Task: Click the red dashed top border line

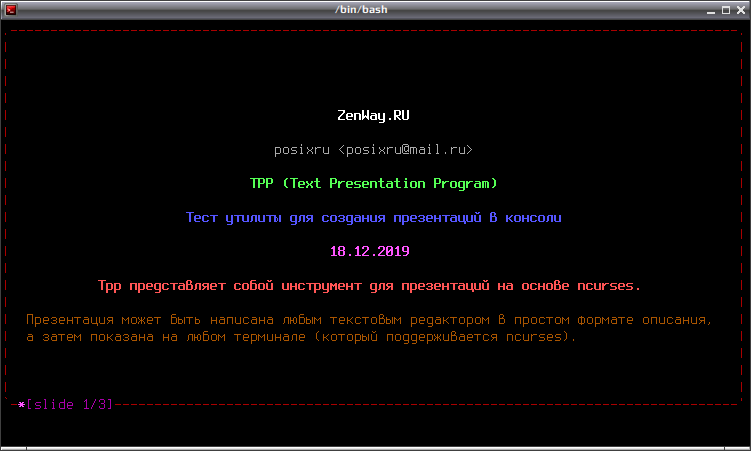Action: [x=374, y=31]
